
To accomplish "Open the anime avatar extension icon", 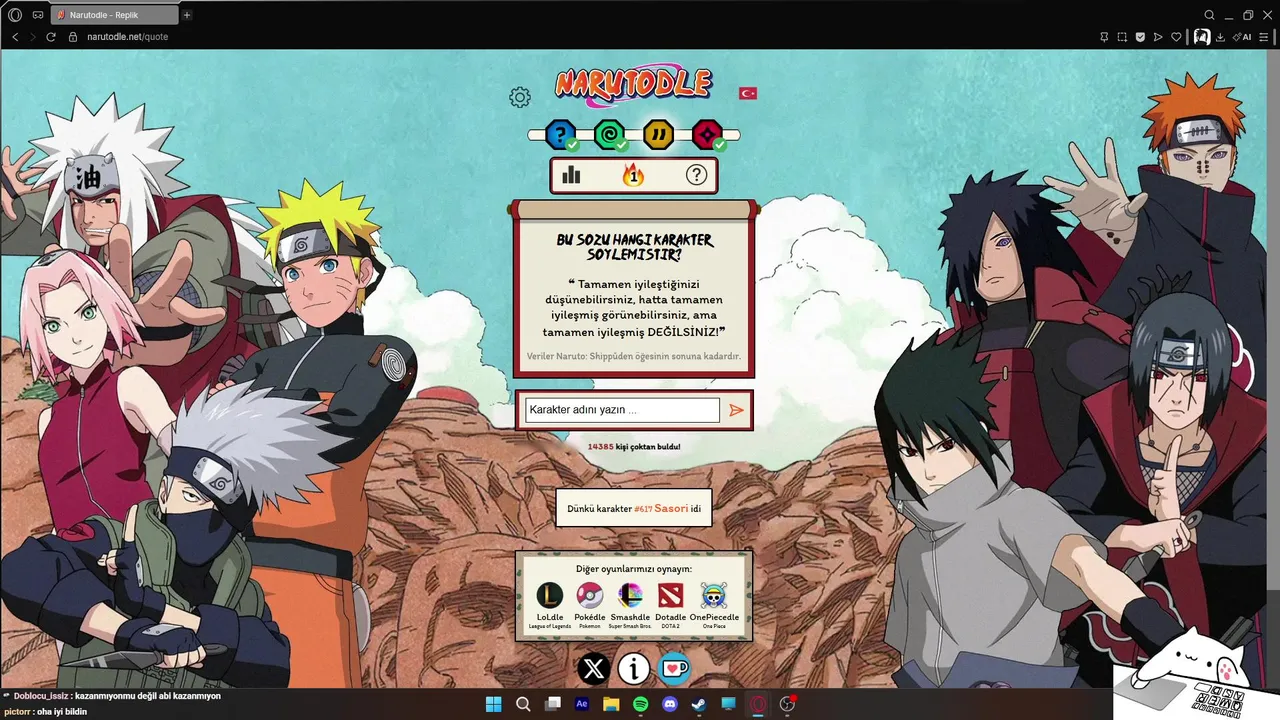I will (x=1202, y=37).
